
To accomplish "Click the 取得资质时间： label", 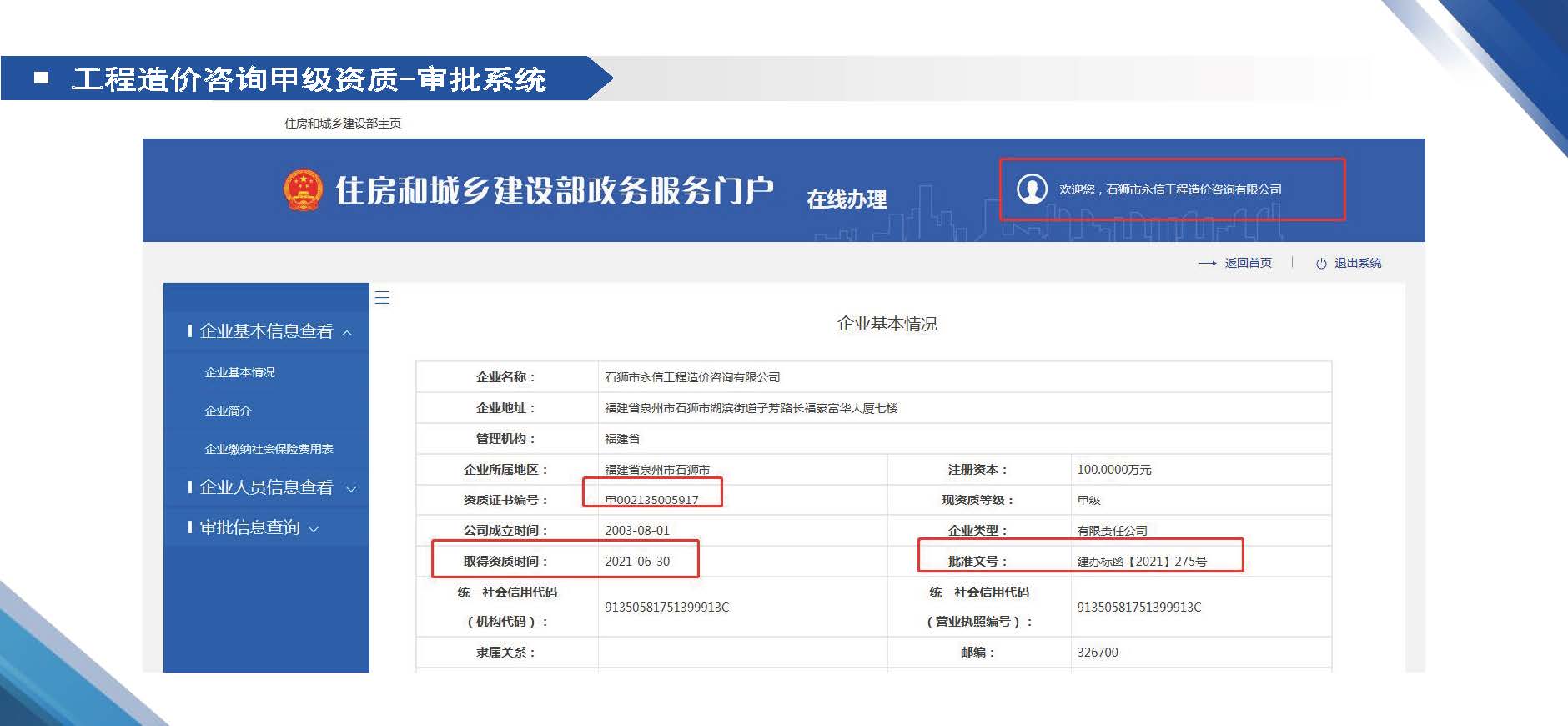I will [505, 562].
